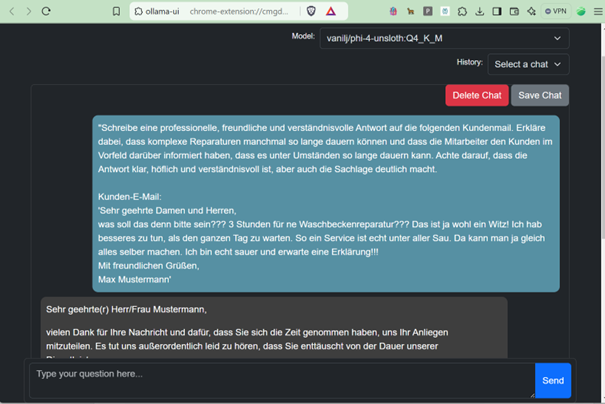Reload the ollama-ui page
This screenshot has width=605, height=404.
(x=46, y=11)
